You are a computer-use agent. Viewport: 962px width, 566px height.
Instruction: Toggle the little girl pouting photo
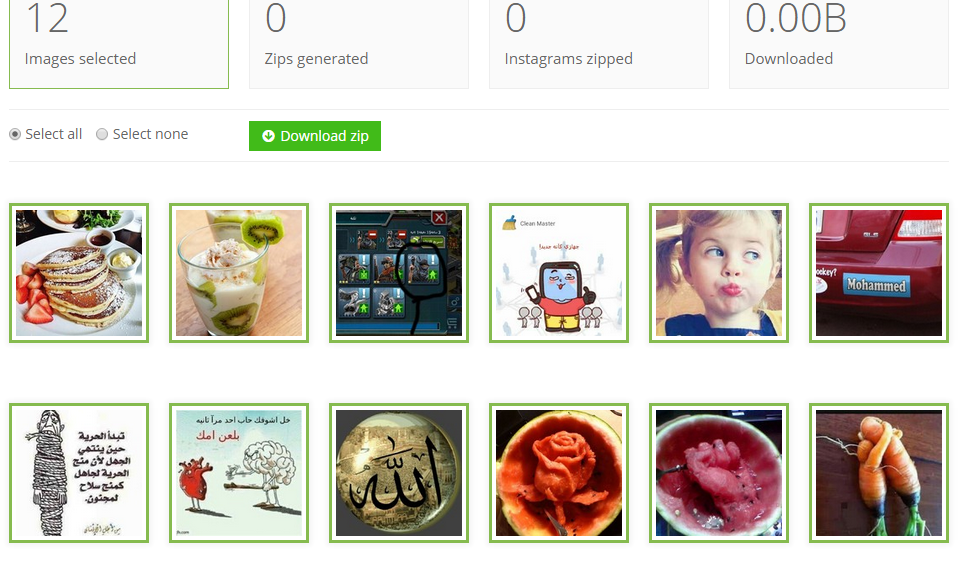pos(719,273)
